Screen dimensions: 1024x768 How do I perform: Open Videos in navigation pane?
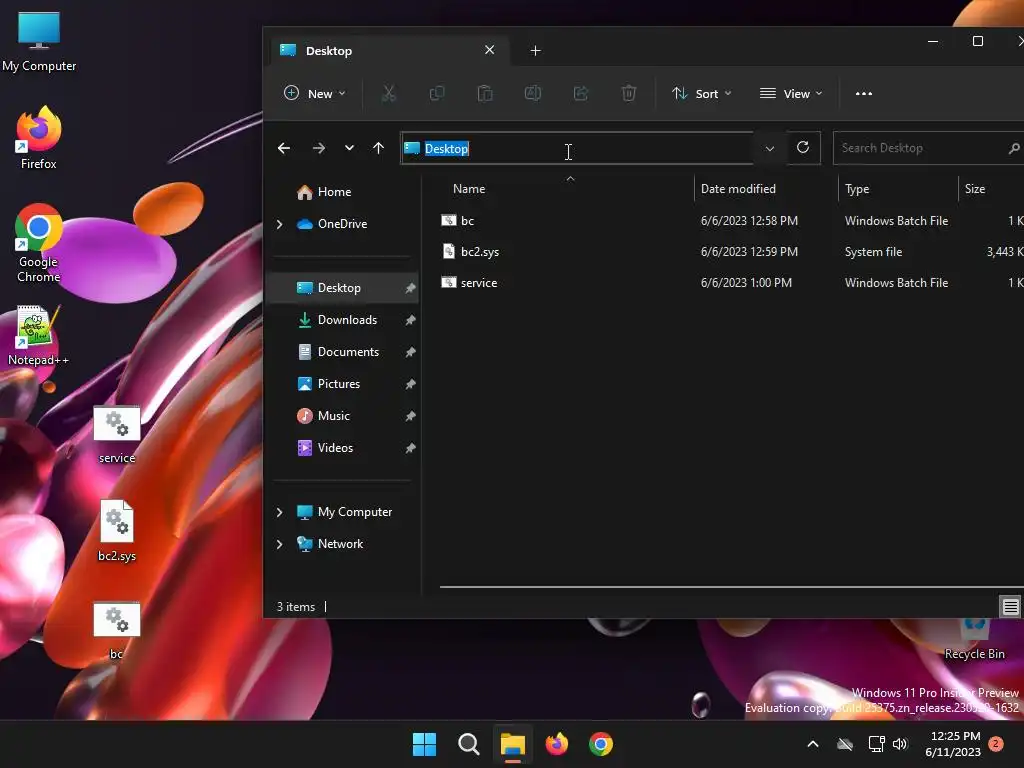pyautogui.click(x=343, y=448)
